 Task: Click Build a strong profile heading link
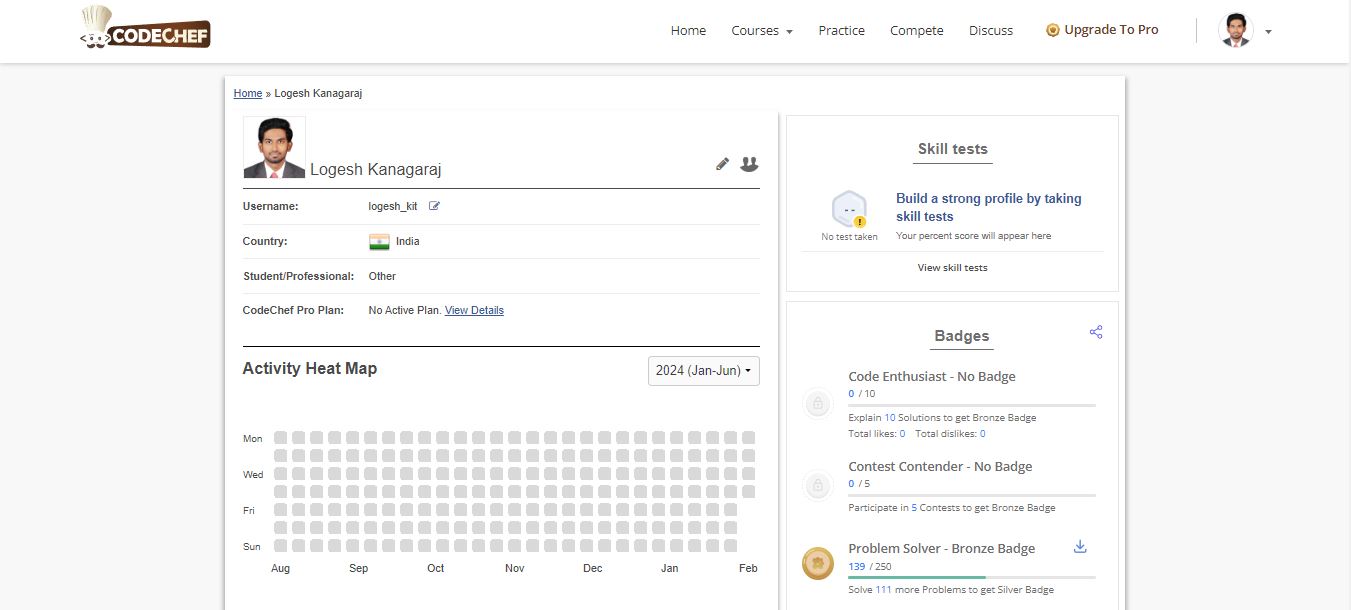pos(989,207)
